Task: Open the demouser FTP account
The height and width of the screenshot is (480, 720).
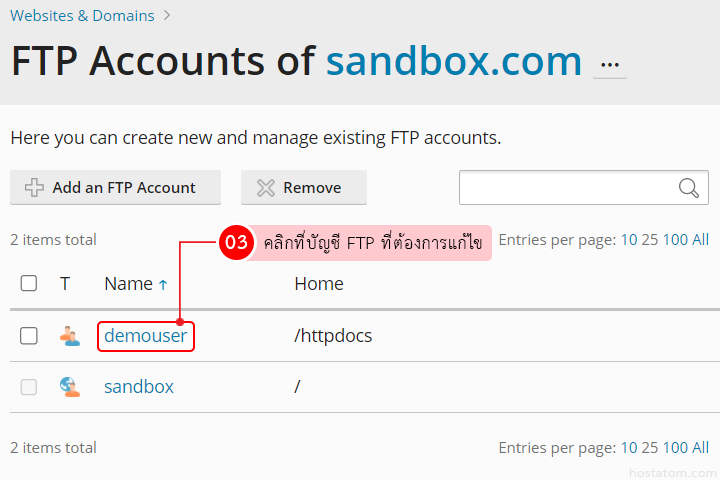Action: coord(145,336)
